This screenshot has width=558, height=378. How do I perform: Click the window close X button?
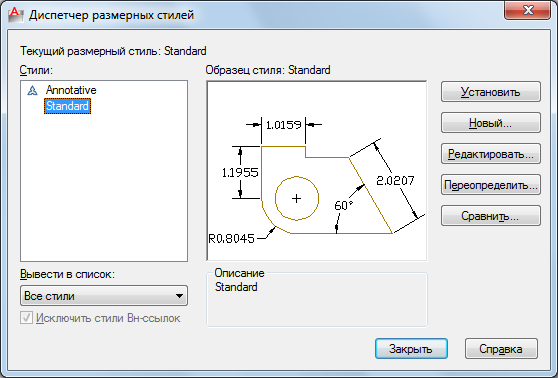coord(527,10)
